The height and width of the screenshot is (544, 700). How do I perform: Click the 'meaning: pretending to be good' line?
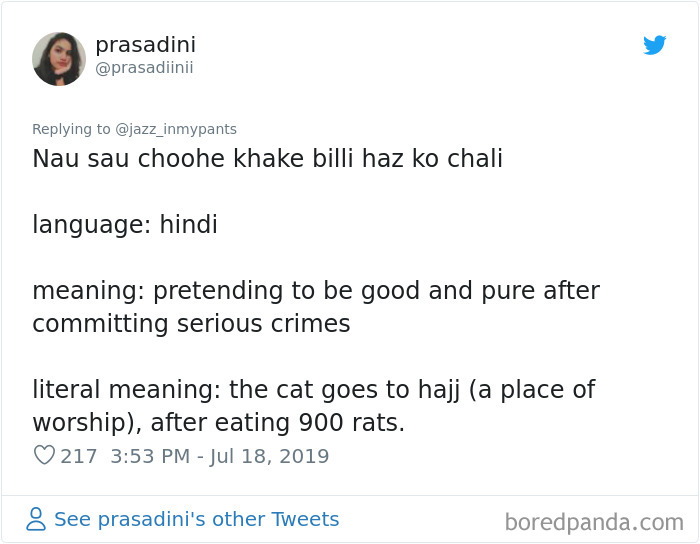tap(316, 291)
